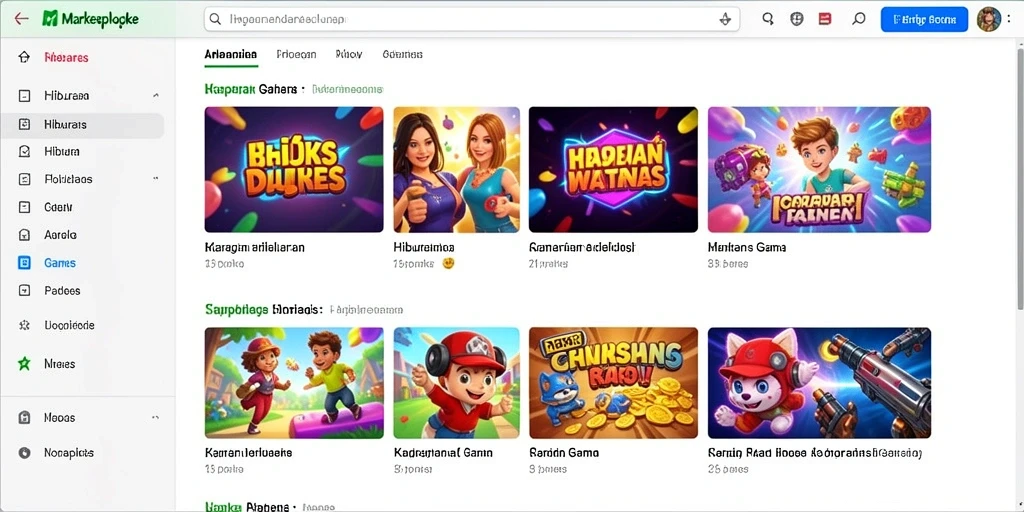Click the icon beside Hibura
Viewport: 1024px width, 512px height.
[x=24, y=152]
